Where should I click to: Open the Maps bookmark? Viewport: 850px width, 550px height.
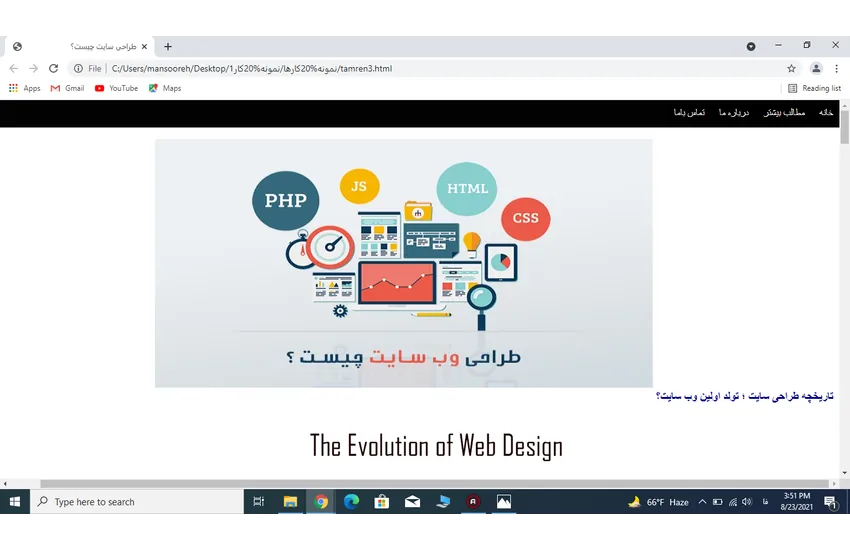(x=165, y=88)
